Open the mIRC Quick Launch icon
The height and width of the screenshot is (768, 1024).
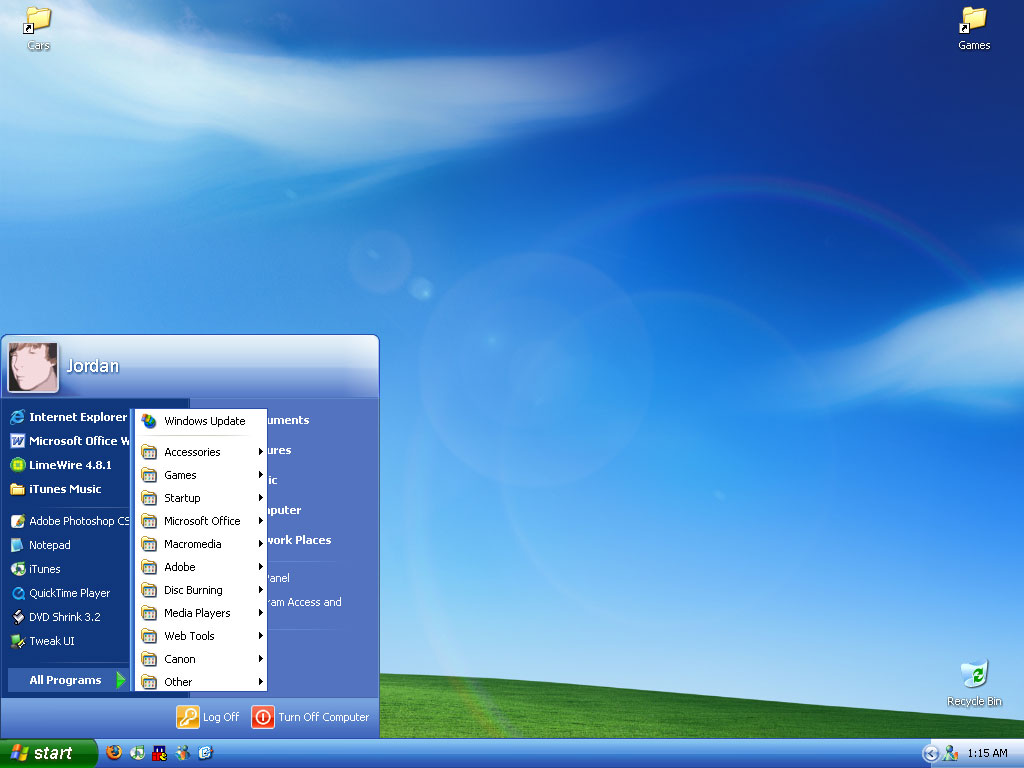click(x=159, y=754)
